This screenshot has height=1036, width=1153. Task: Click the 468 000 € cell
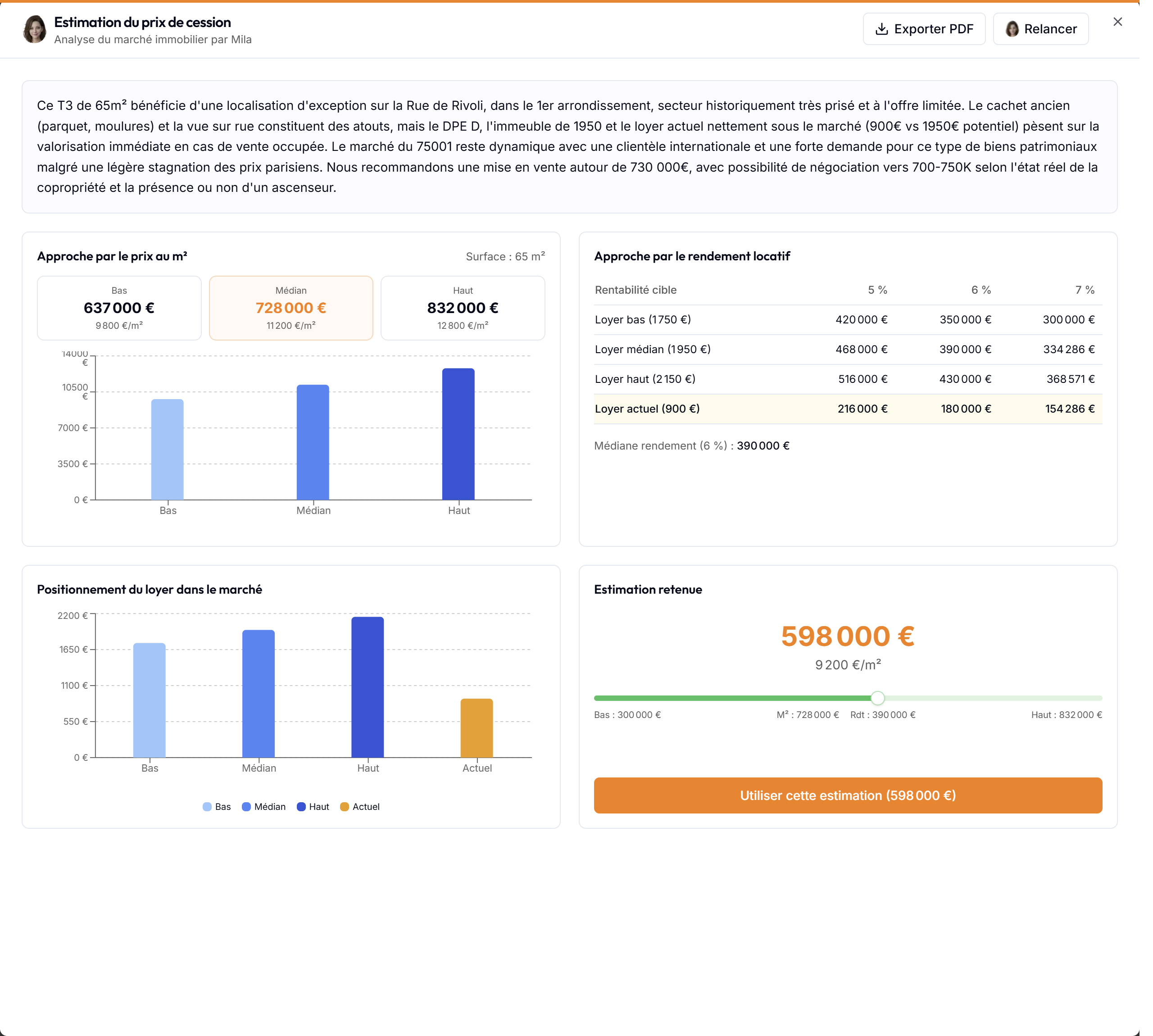pos(861,349)
